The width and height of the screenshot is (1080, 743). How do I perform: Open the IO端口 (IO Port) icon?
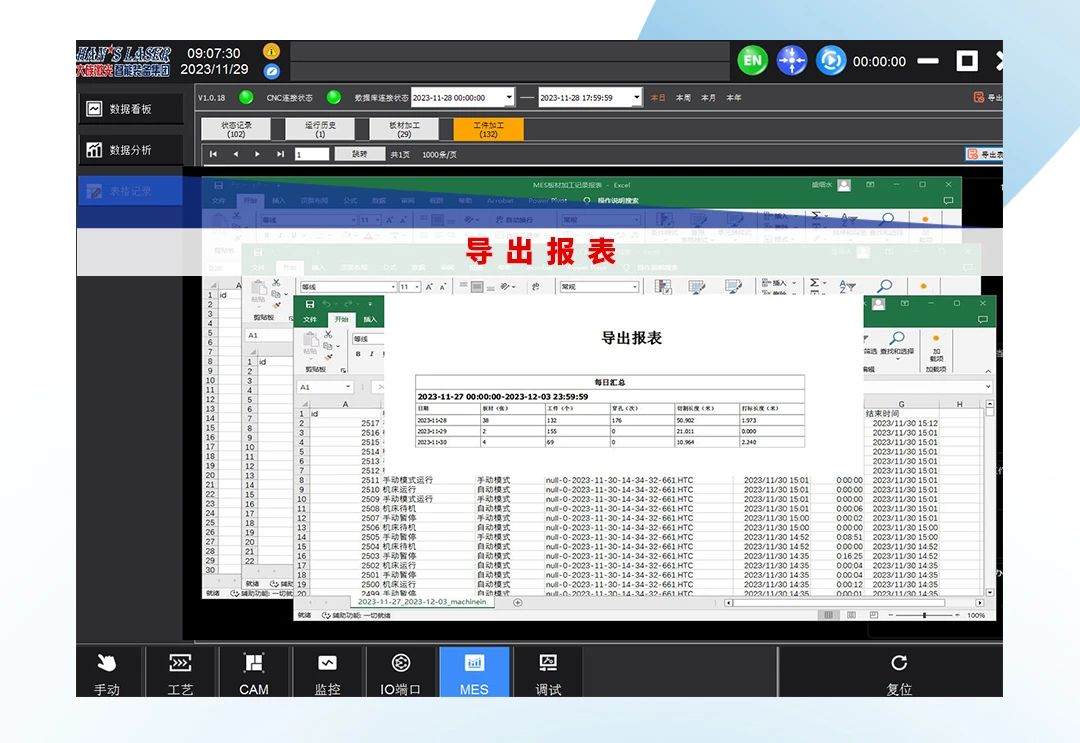coord(401,671)
